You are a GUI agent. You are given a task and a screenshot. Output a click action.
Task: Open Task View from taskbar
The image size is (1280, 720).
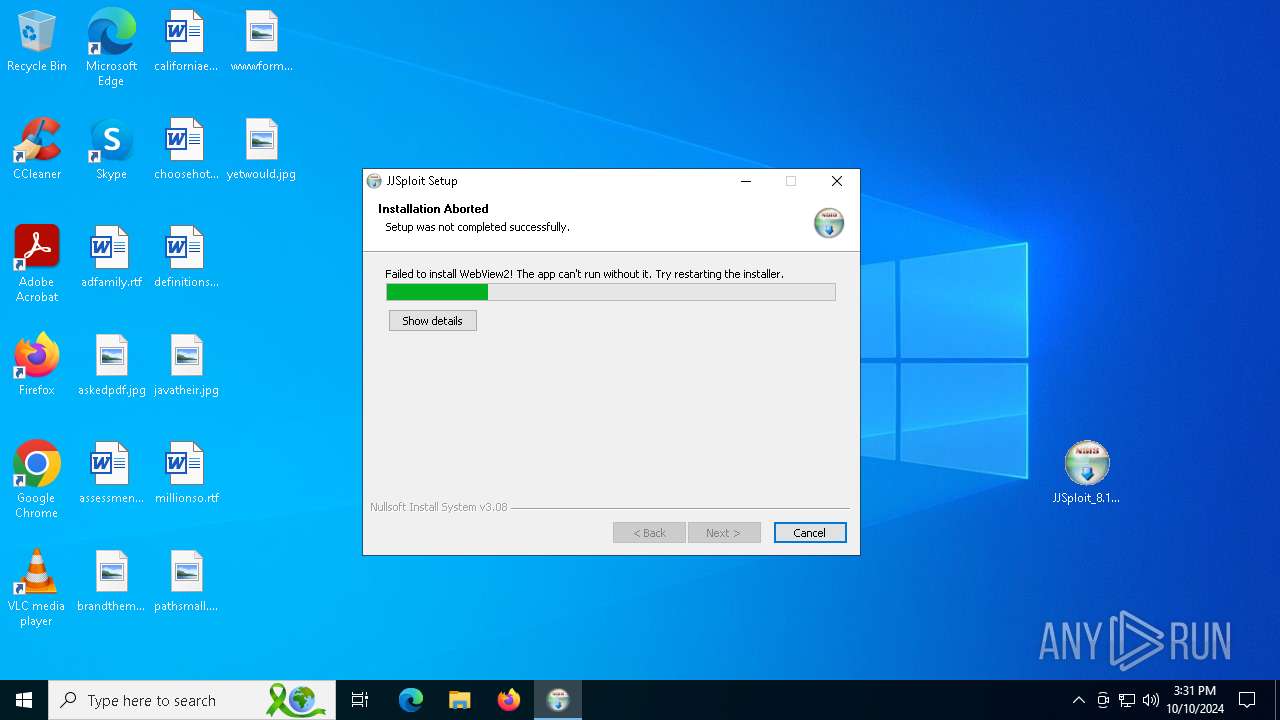(360, 700)
